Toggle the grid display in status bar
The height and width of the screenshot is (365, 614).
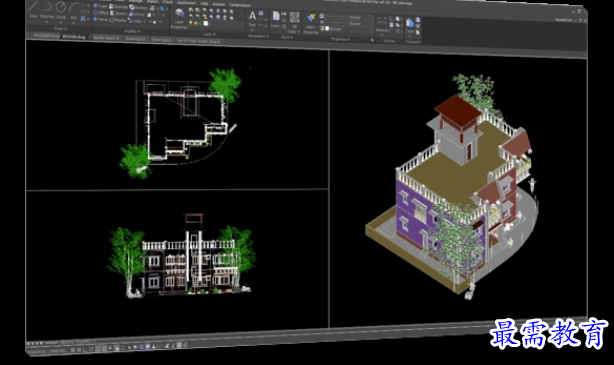[73, 349]
